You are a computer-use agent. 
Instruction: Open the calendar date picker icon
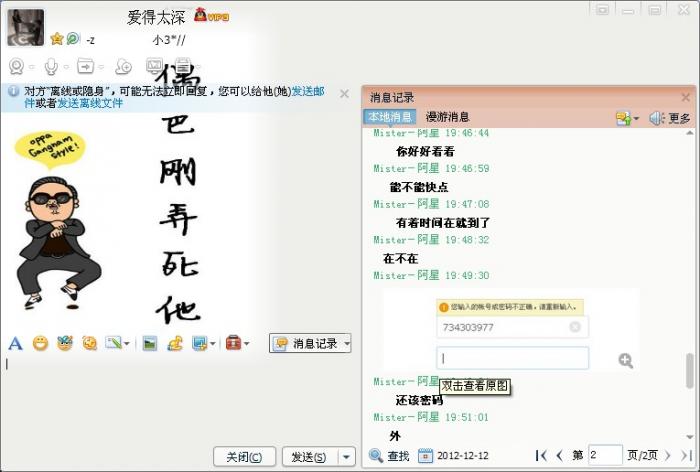click(x=425, y=455)
